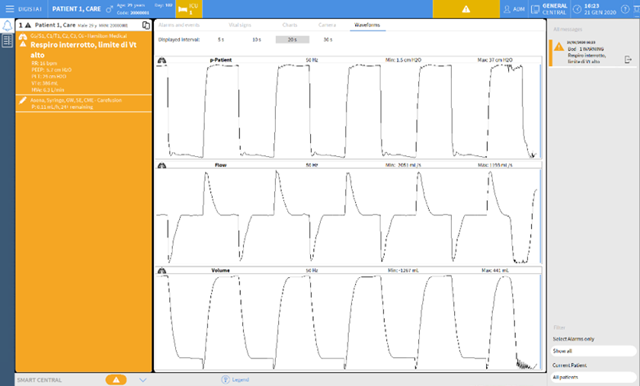Open the Show all filter dropdown

pos(593,351)
